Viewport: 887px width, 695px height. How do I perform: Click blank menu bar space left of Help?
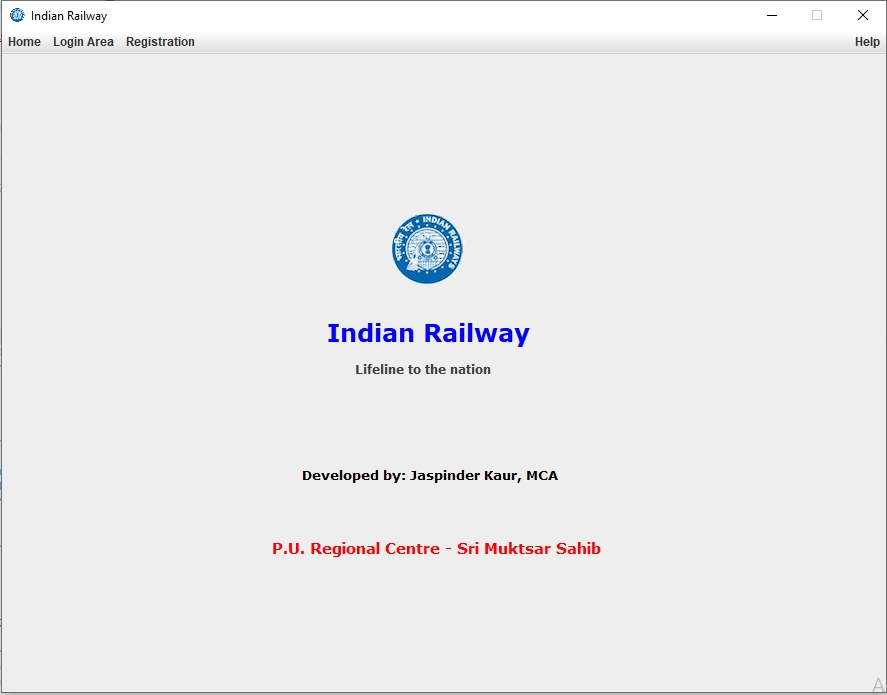click(x=520, y=42)
